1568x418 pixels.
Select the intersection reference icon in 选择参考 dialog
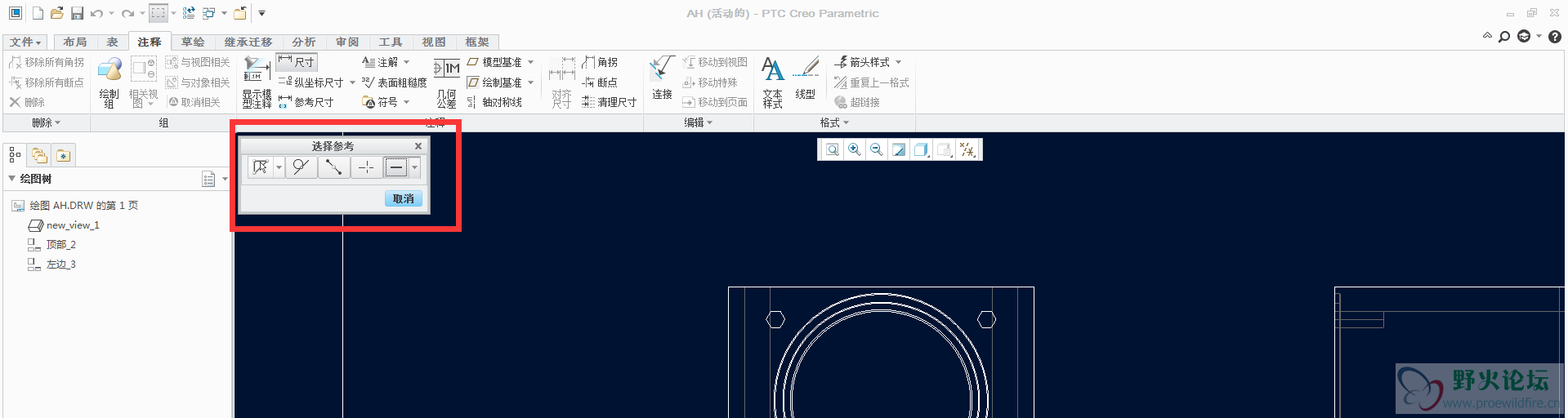366,167
